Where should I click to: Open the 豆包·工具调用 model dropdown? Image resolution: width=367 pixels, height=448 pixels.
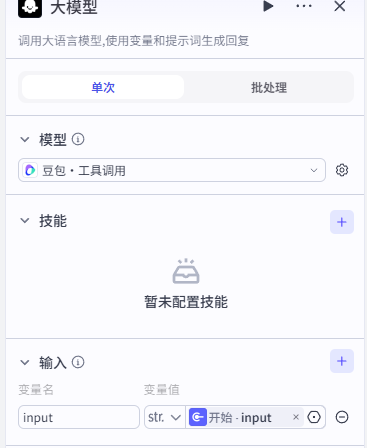pos(172,170)
